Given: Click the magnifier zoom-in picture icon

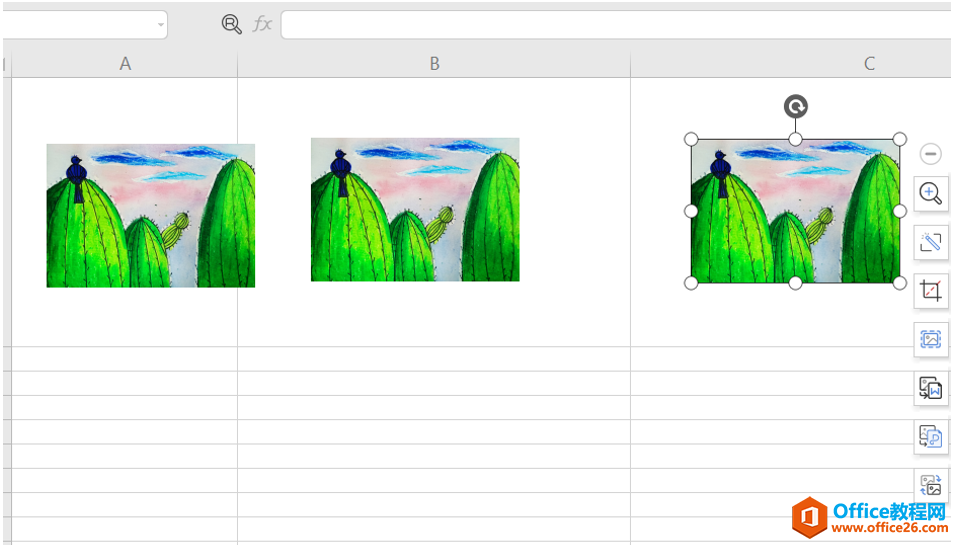Looking at the screenshot, I should [931, 194].
